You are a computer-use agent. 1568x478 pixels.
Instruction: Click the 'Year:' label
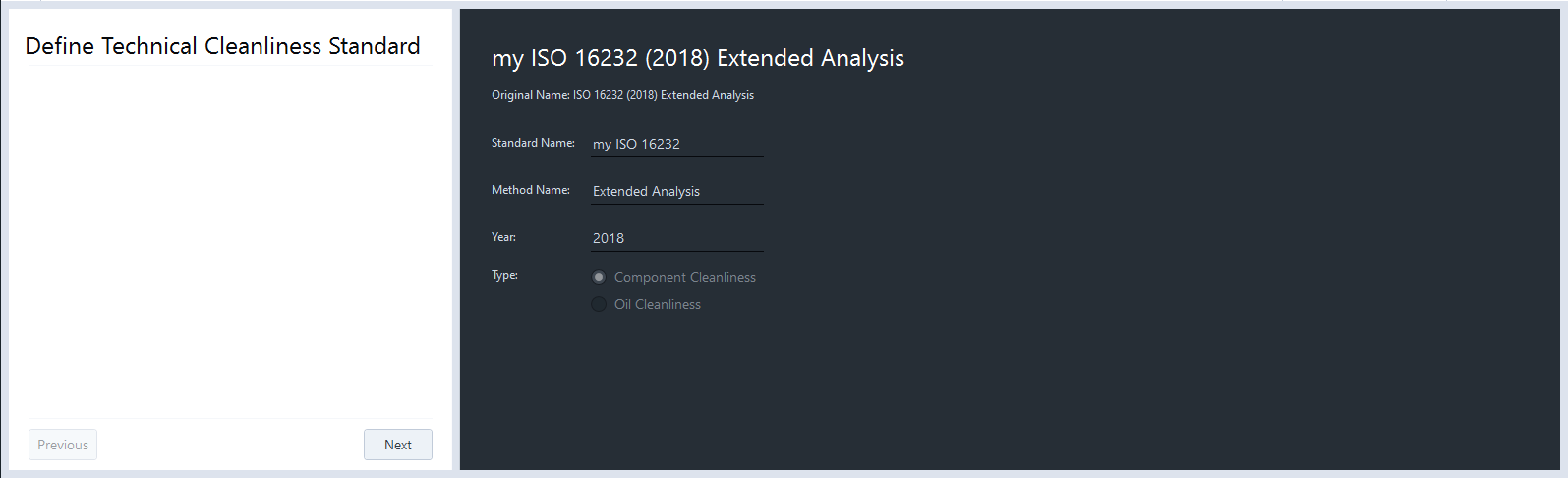click(503, 237)
